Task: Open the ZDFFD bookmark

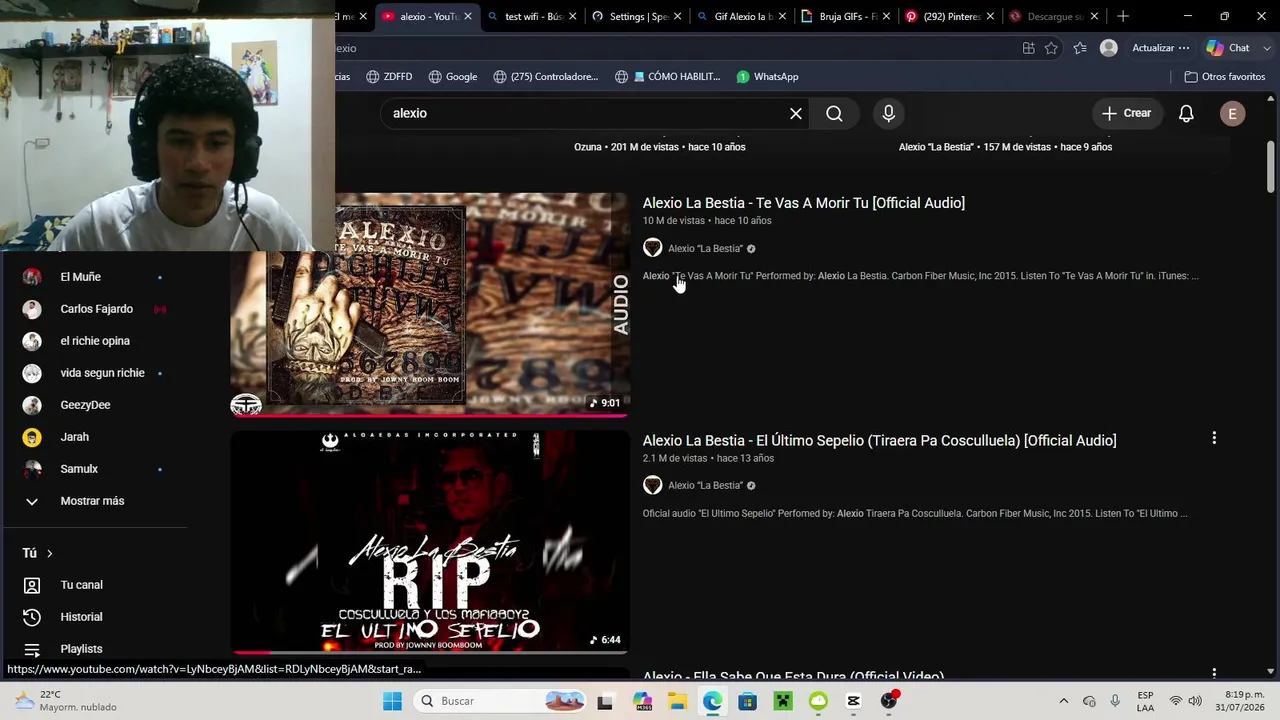Action: 389,77
